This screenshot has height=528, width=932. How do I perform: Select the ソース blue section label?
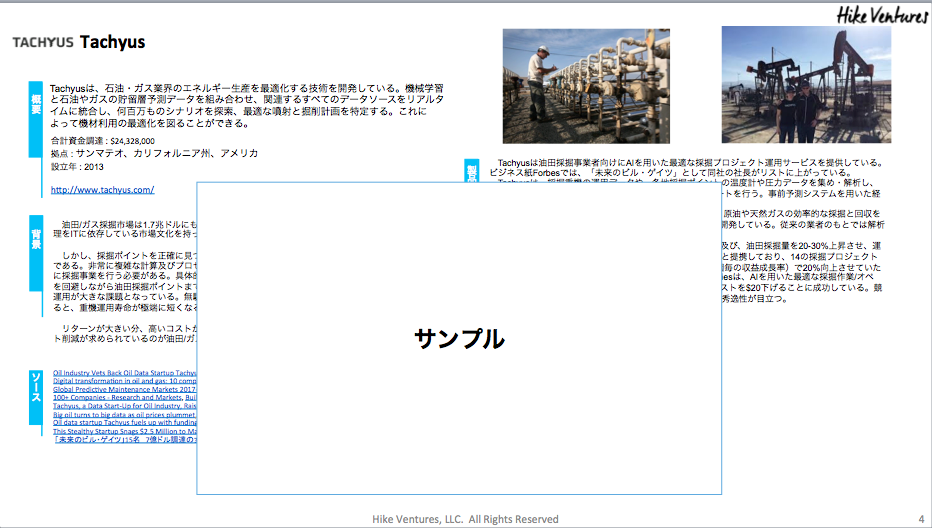(x=36, y=397)
